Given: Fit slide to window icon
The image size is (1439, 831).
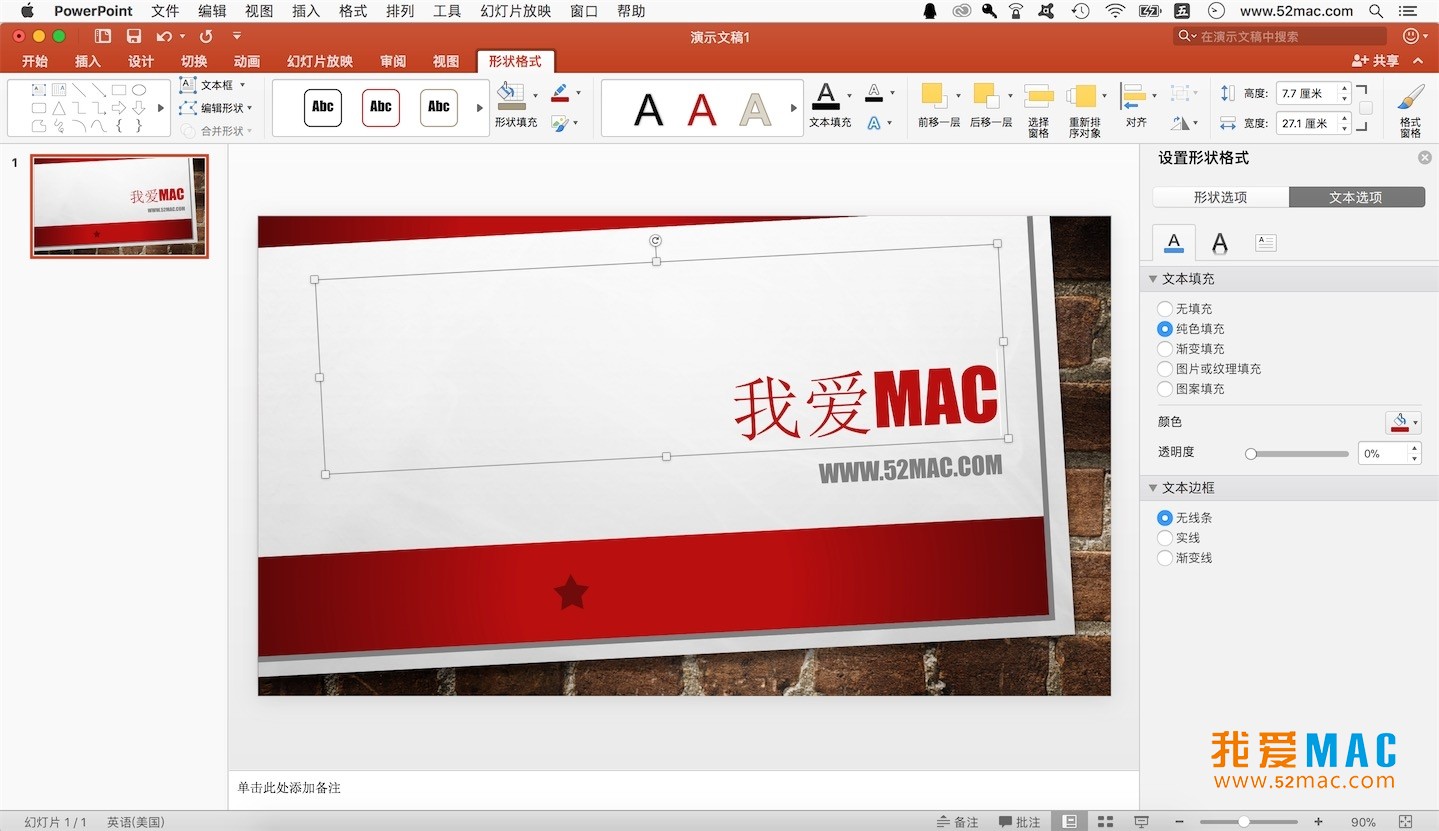Looking at the screenshot, I should pos(1406,822).
